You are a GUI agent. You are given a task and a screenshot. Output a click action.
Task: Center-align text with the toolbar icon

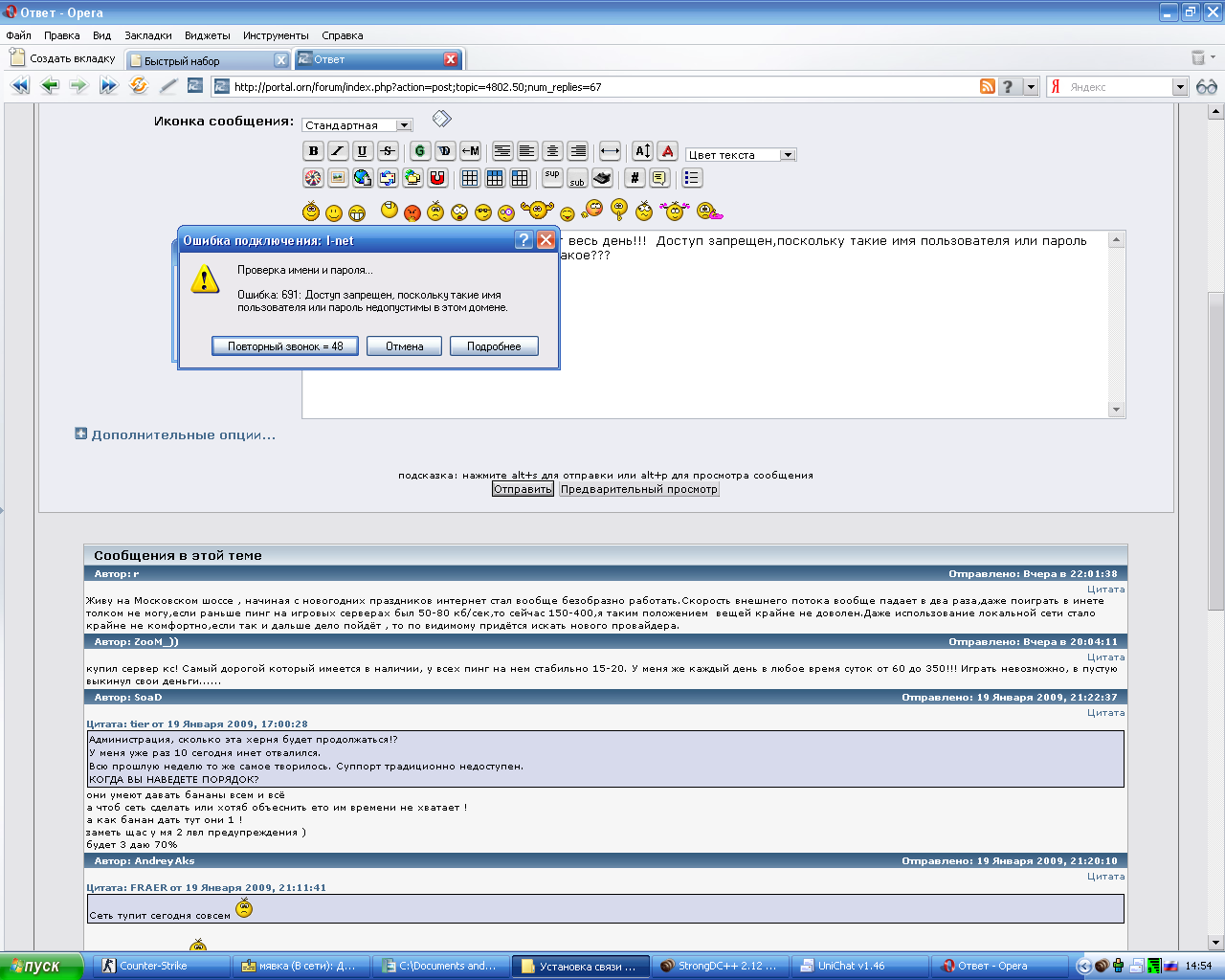click(552, 151)
